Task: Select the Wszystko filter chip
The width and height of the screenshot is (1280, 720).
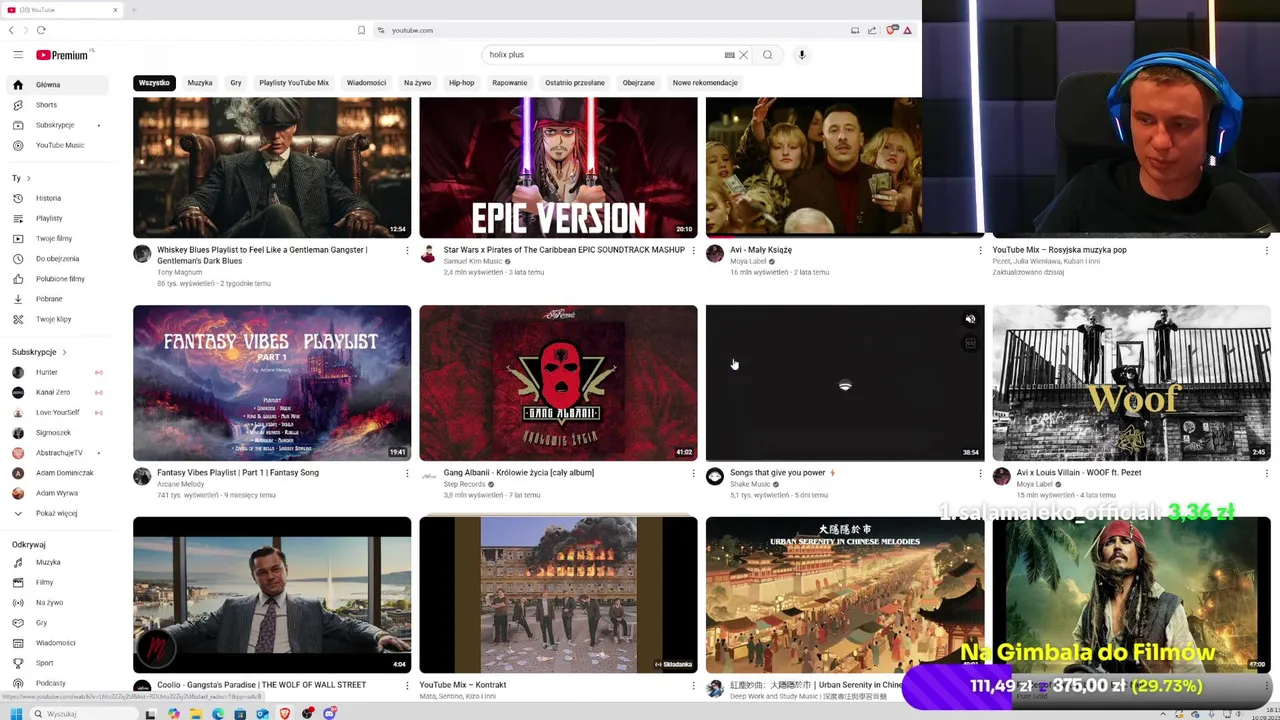Action: 154,83
